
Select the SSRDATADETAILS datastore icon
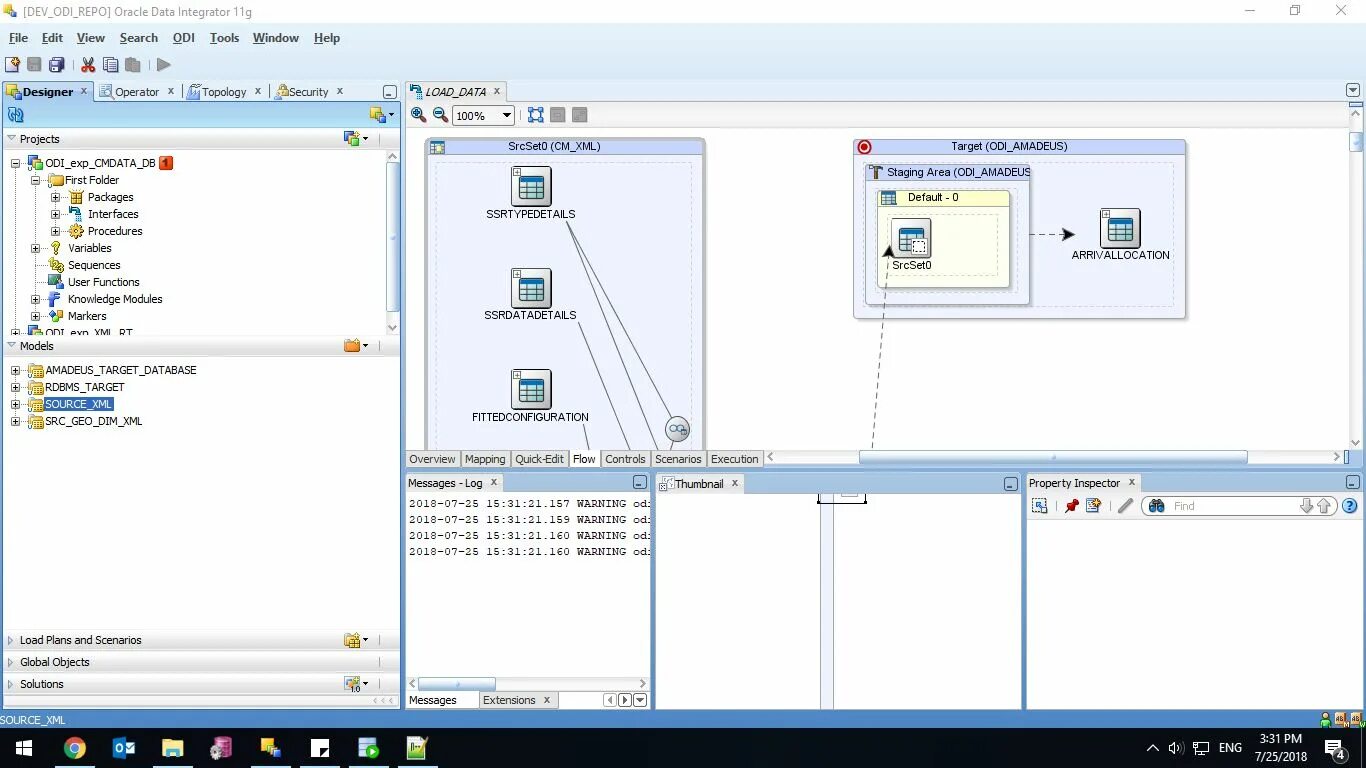click(531, 289)
